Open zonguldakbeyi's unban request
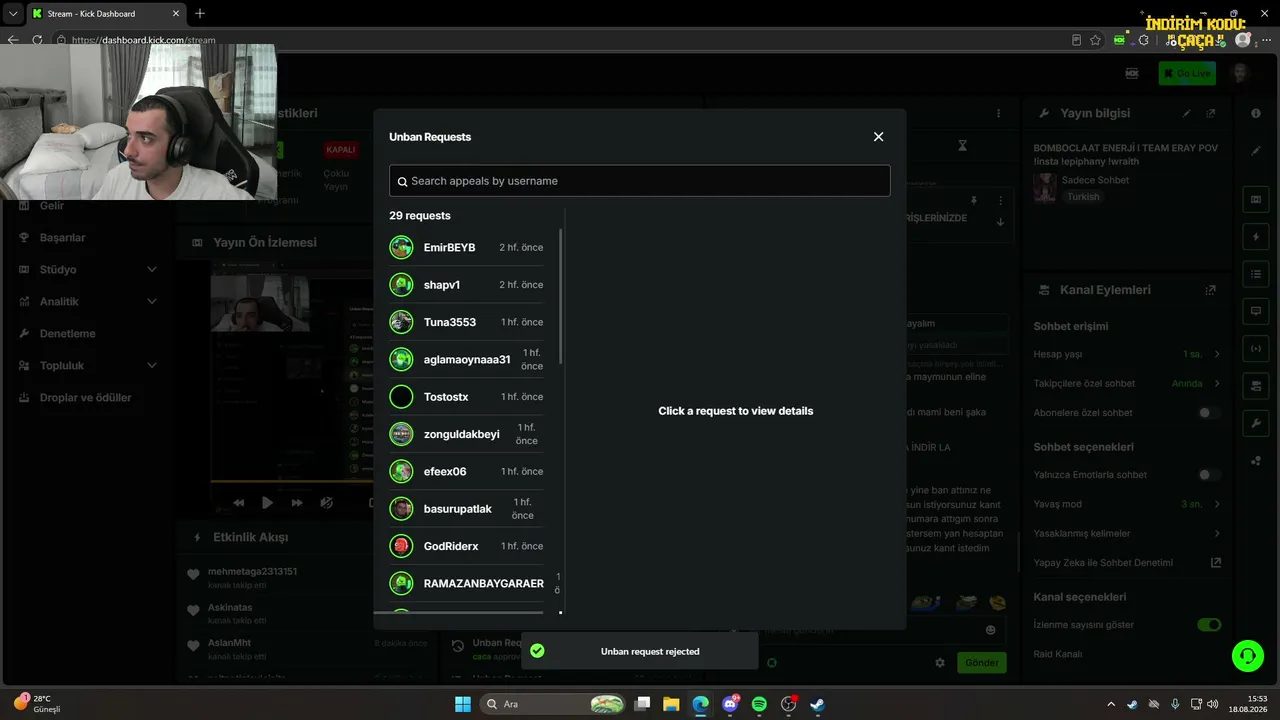 pyautogui.click(x=467, y=434)
